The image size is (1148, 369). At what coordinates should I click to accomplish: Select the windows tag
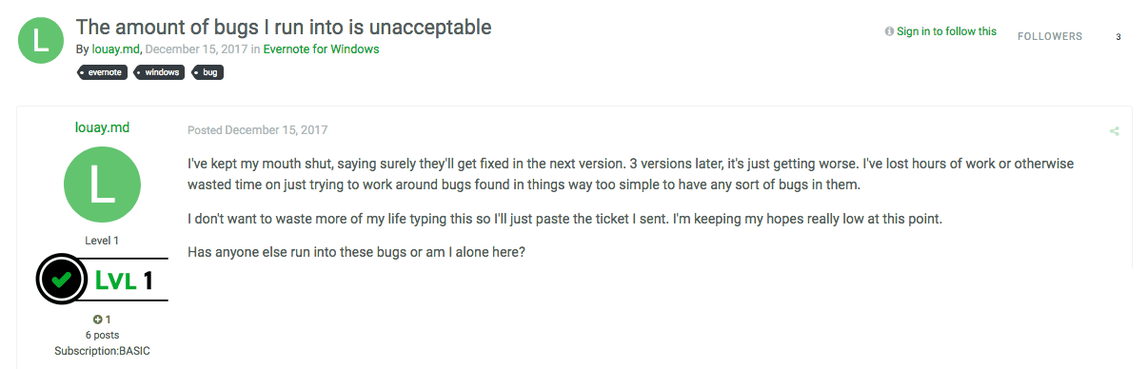pos(160,72)
